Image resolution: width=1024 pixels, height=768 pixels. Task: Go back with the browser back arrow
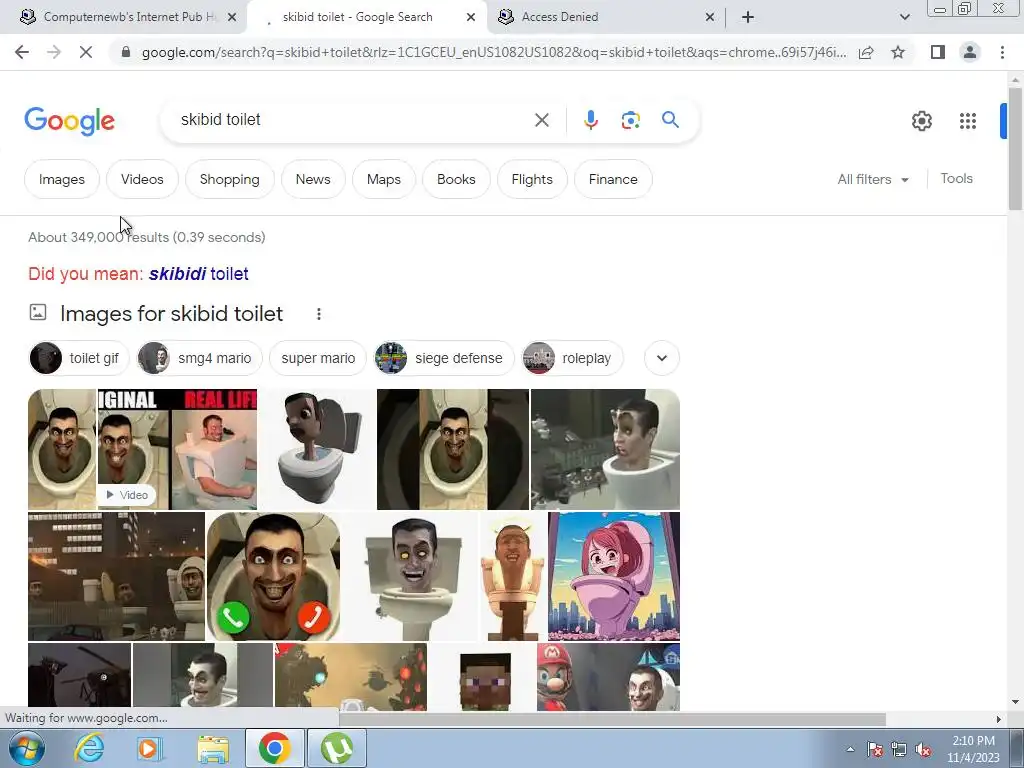point(22,52)
